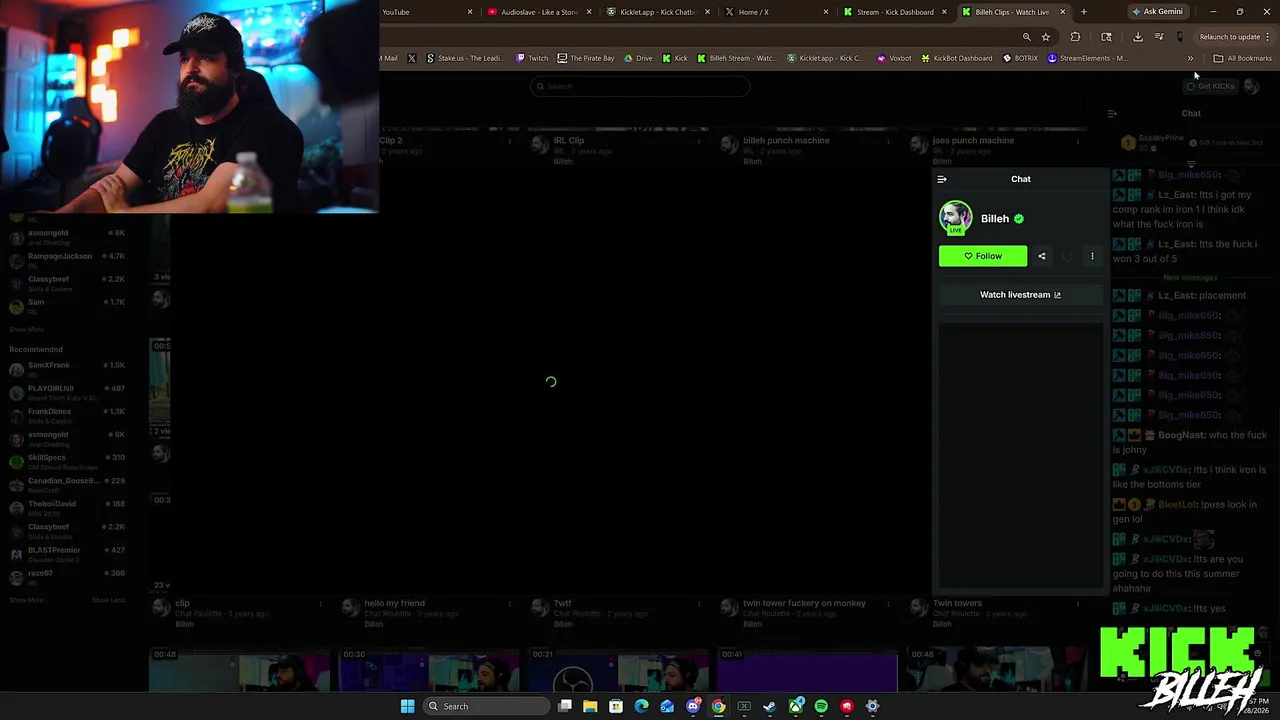Open the 'billeh punch machine' clip title
Image resolution: width=1280 pixels, height=720 pixels.
coord(786,141)
